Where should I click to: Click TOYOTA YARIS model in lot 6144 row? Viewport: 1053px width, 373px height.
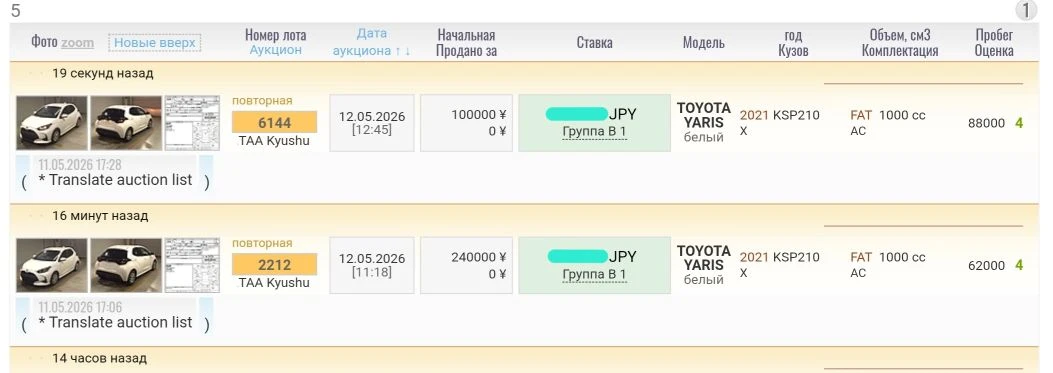704,116
